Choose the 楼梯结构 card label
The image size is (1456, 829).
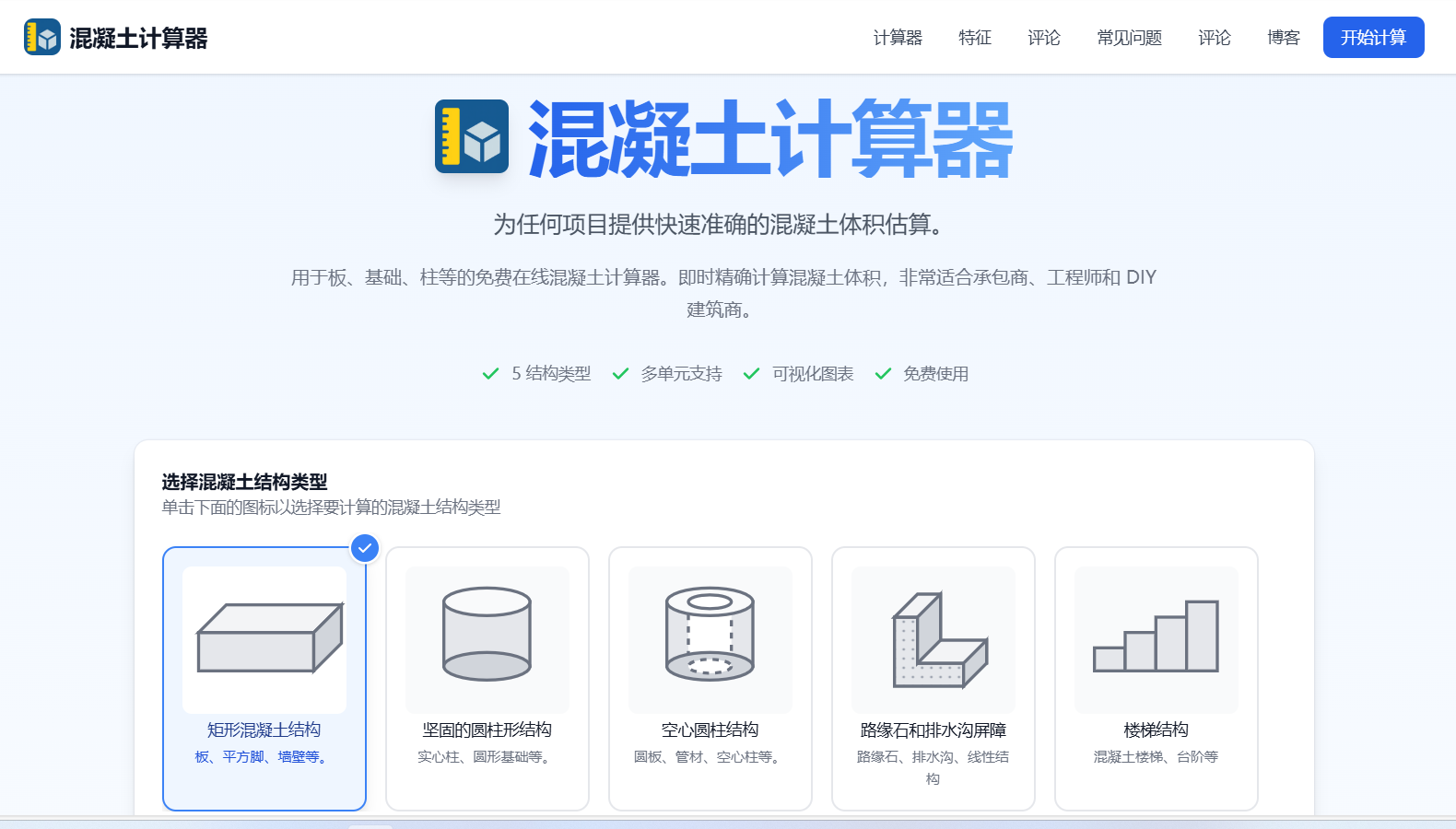1157,730
